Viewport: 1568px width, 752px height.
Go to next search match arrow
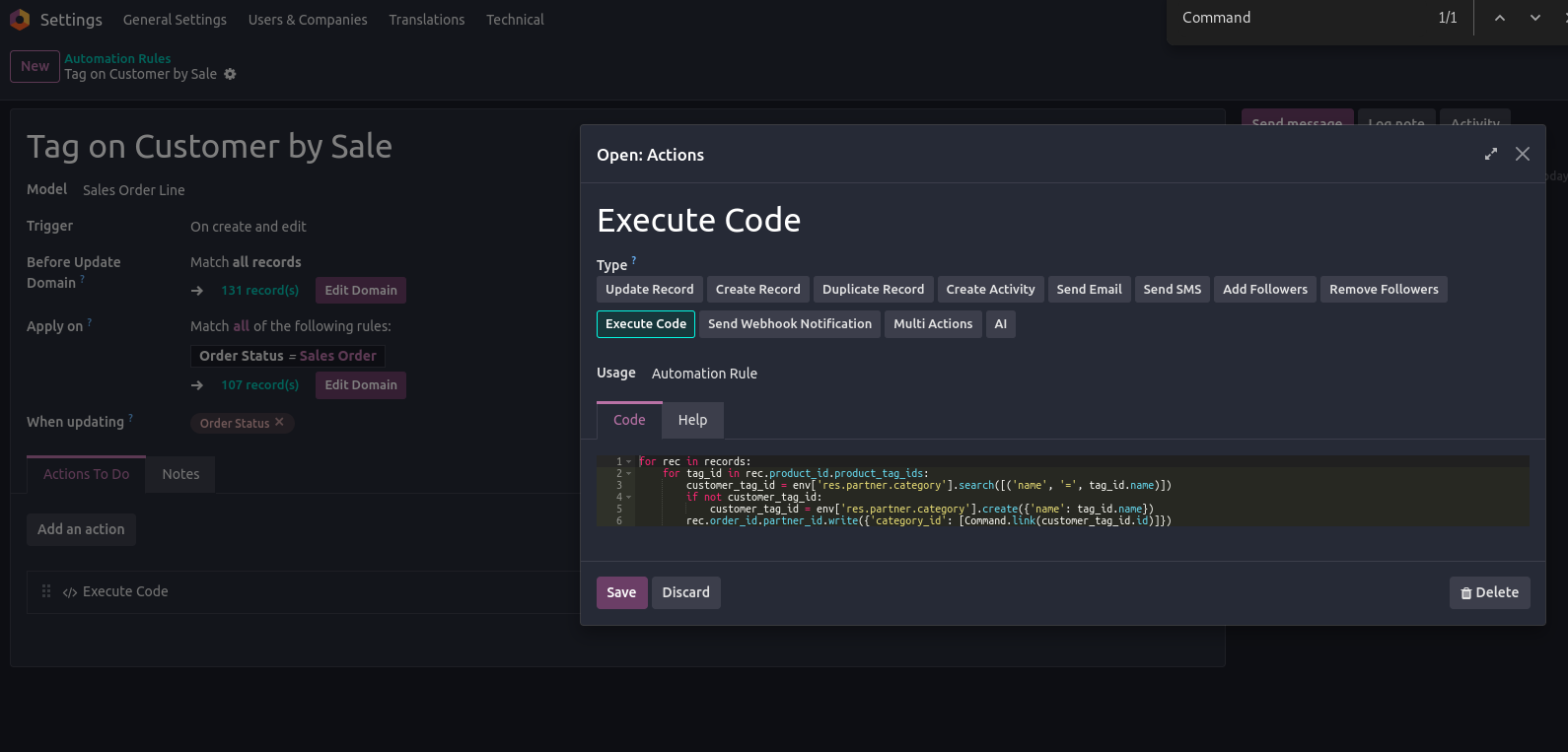[1535, 18]
